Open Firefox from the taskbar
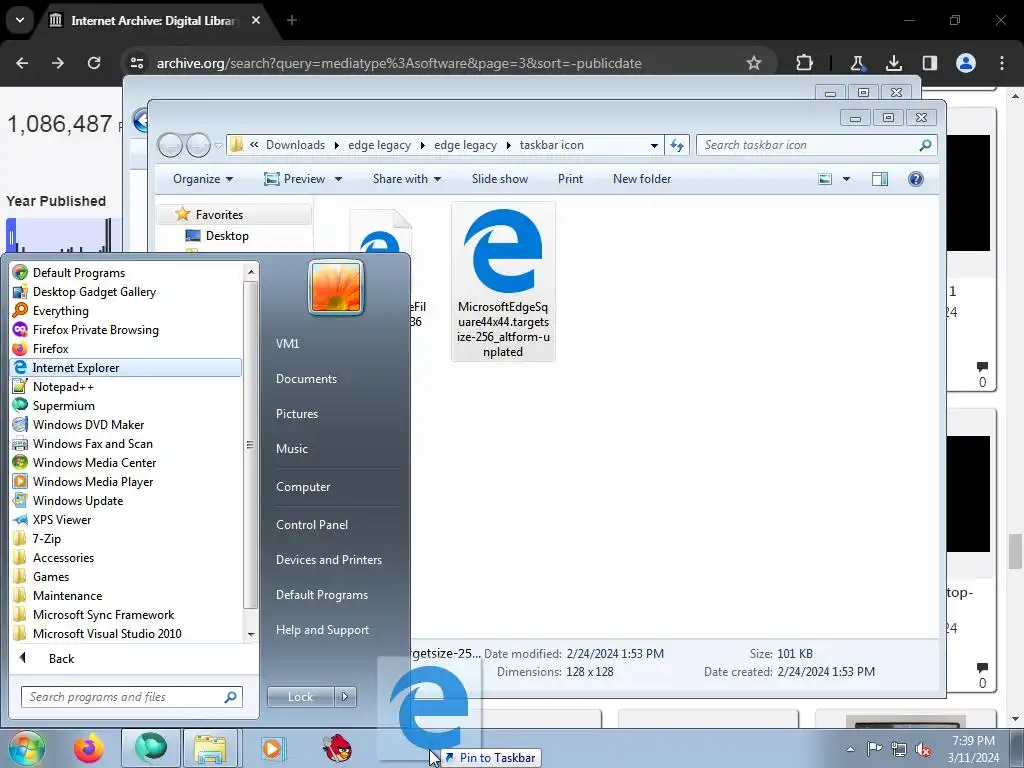This screenshot has height=768, width=1024. pyautogui.click(x=89, y=748)
